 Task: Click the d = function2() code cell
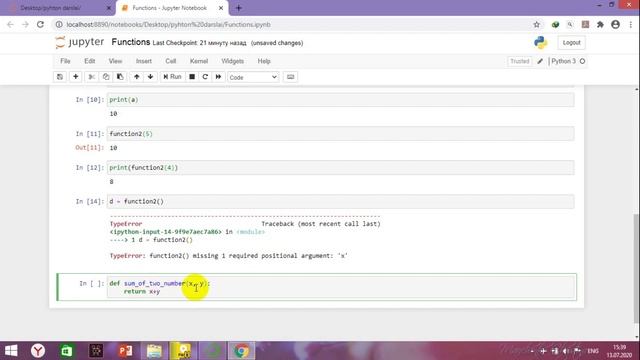point(340,202)
